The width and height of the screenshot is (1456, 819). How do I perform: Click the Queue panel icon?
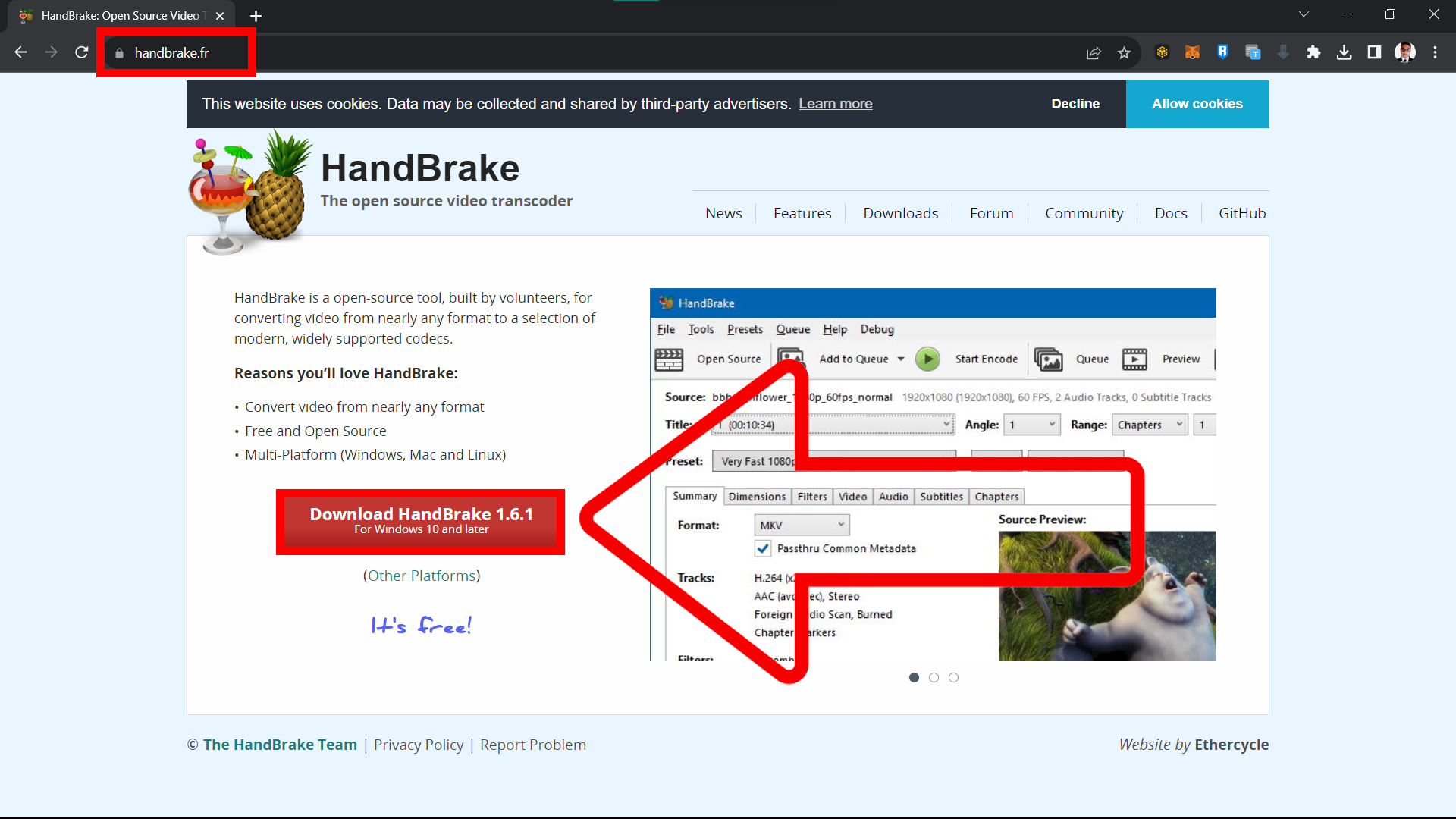click(1048, 359)
